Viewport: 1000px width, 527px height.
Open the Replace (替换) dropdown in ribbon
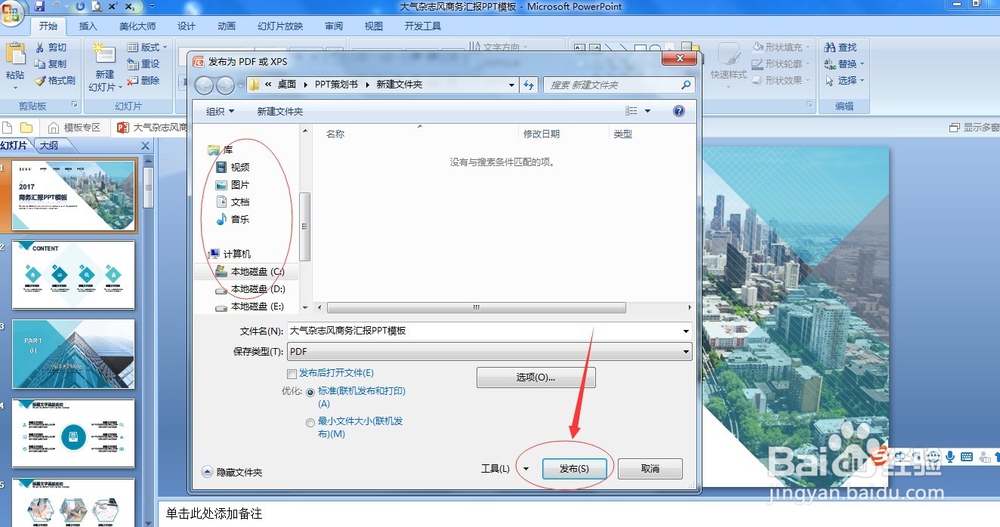point(844,64)
